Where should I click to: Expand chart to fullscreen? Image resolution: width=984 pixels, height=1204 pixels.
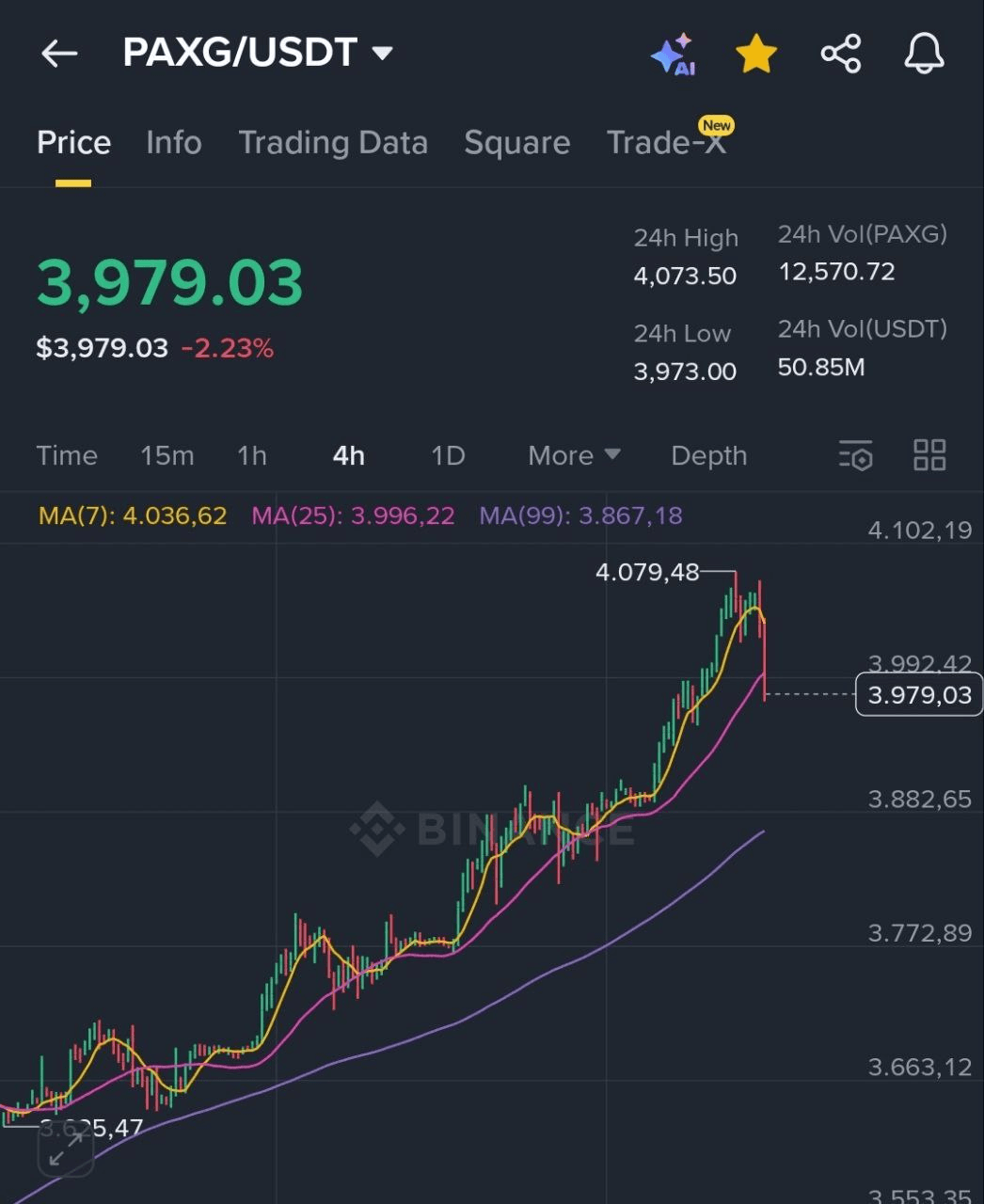65,1149
